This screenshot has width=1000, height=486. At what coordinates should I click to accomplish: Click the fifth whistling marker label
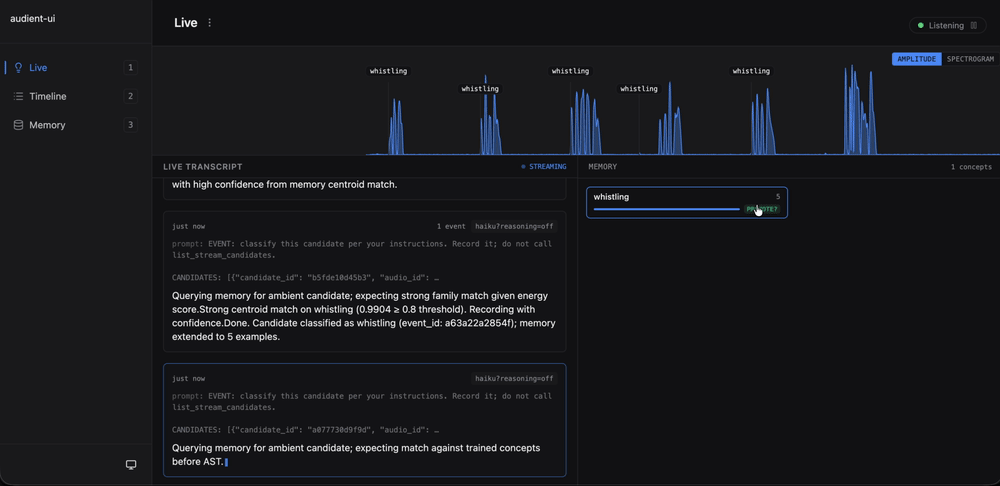751,71
